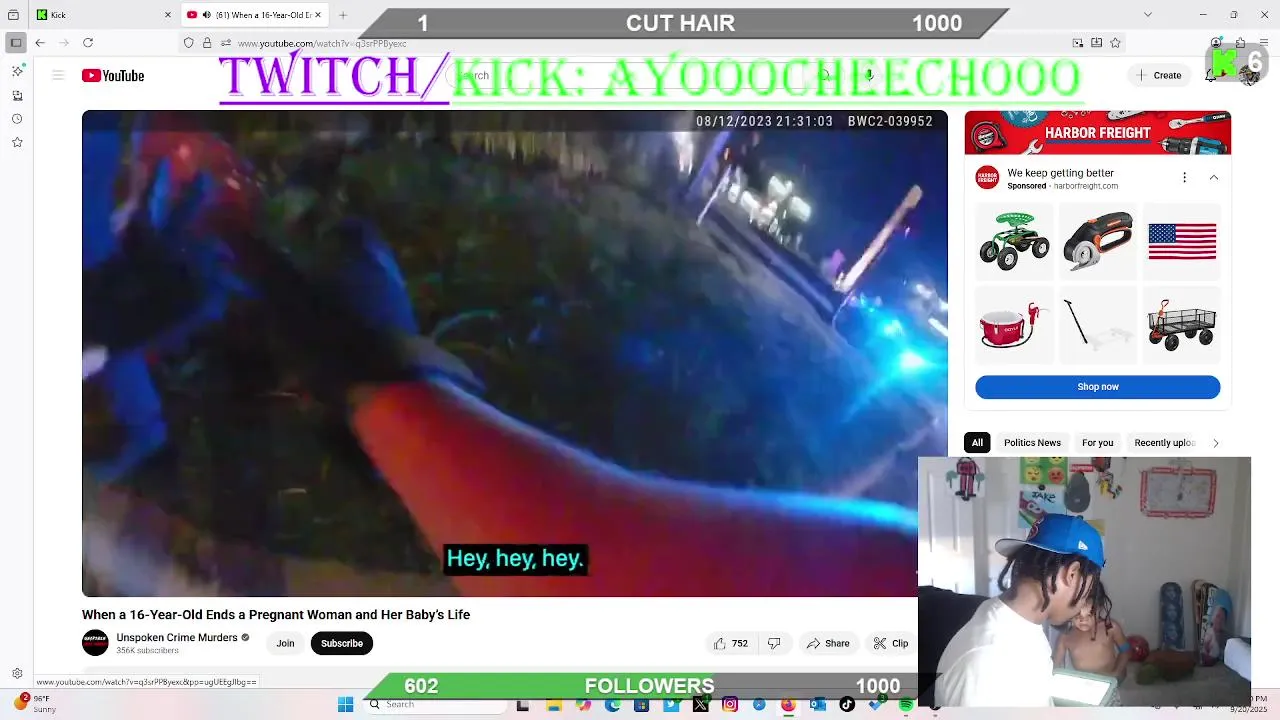Open Unspoken Crime Murders channel avatar
The image size is (1280, 720).
click(95, 643)
